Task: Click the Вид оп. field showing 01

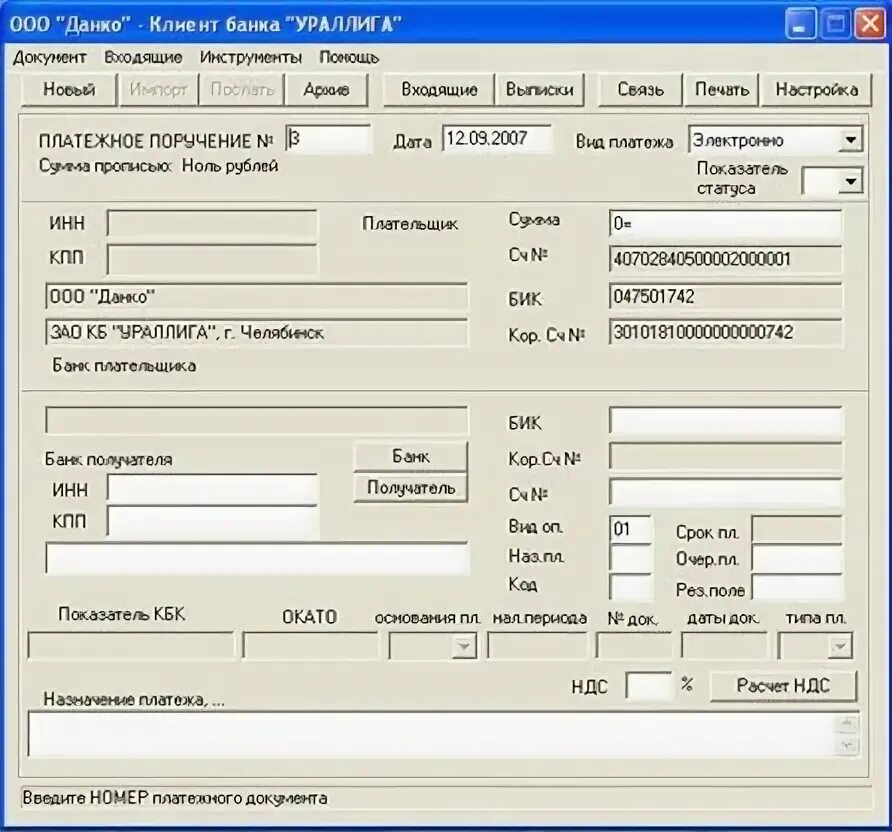Action: click(630, 529)
